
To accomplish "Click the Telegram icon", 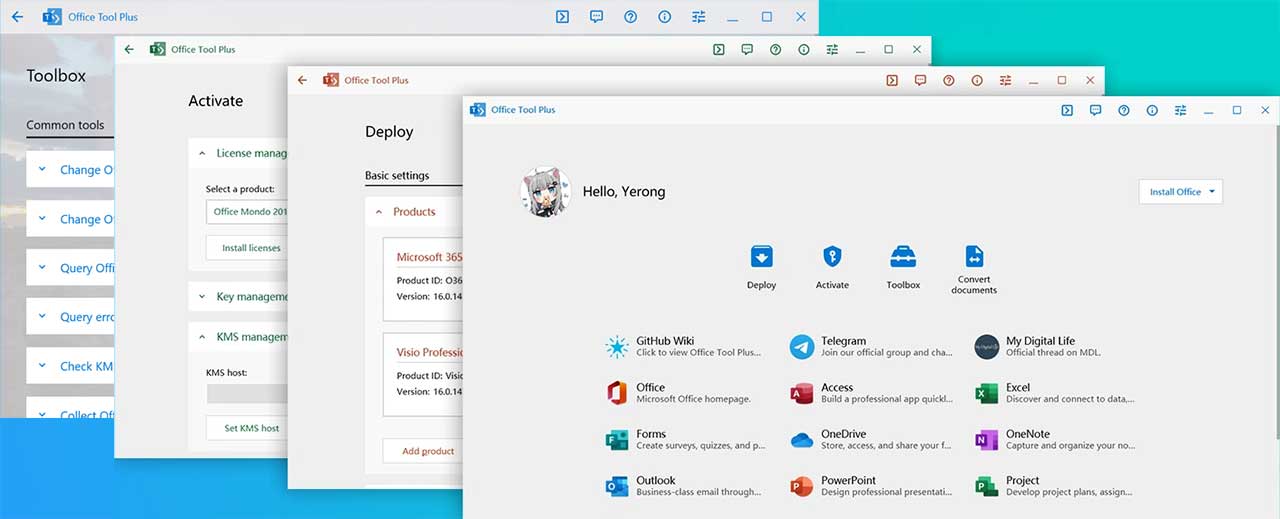I will point(801,347).
